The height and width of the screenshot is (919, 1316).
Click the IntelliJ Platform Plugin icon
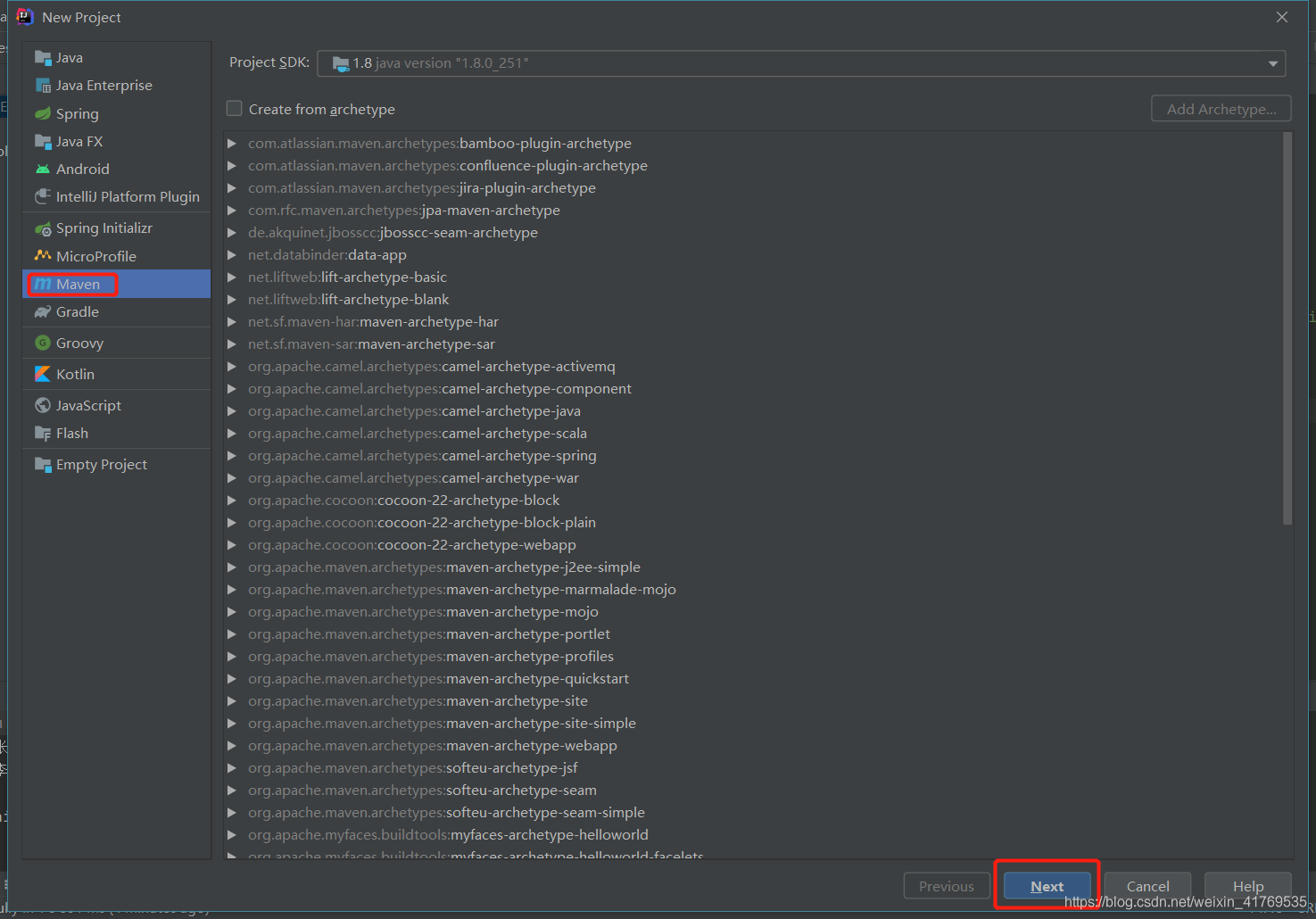click(43, 196)
